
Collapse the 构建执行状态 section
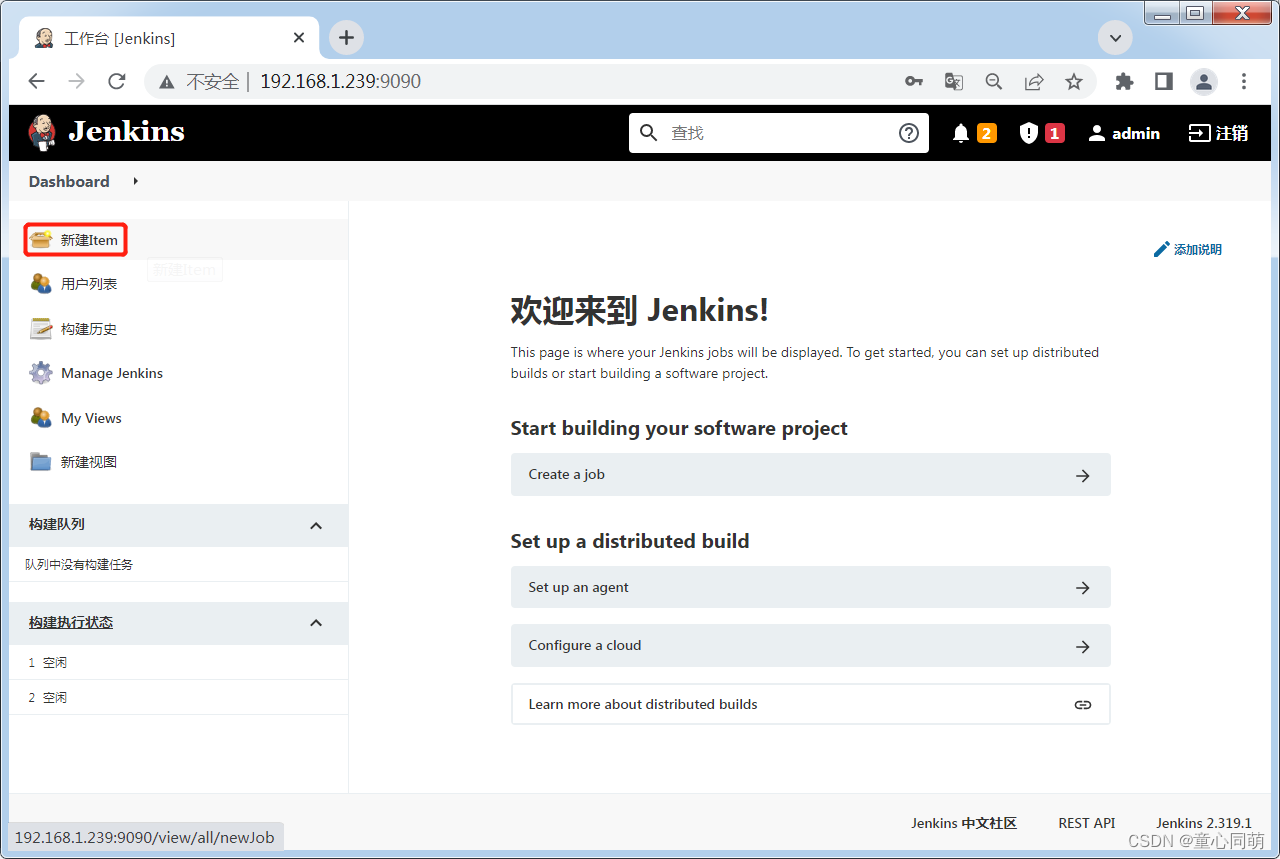[x=316, y=623]
